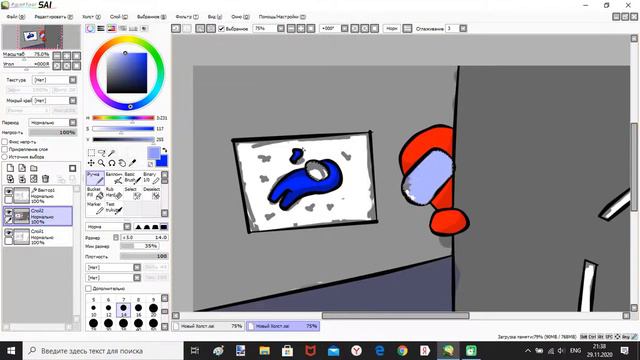This screenshot has width=640, height=360.
Task: Select the Bucket Fill tool
Action: [x=95, y=193]
